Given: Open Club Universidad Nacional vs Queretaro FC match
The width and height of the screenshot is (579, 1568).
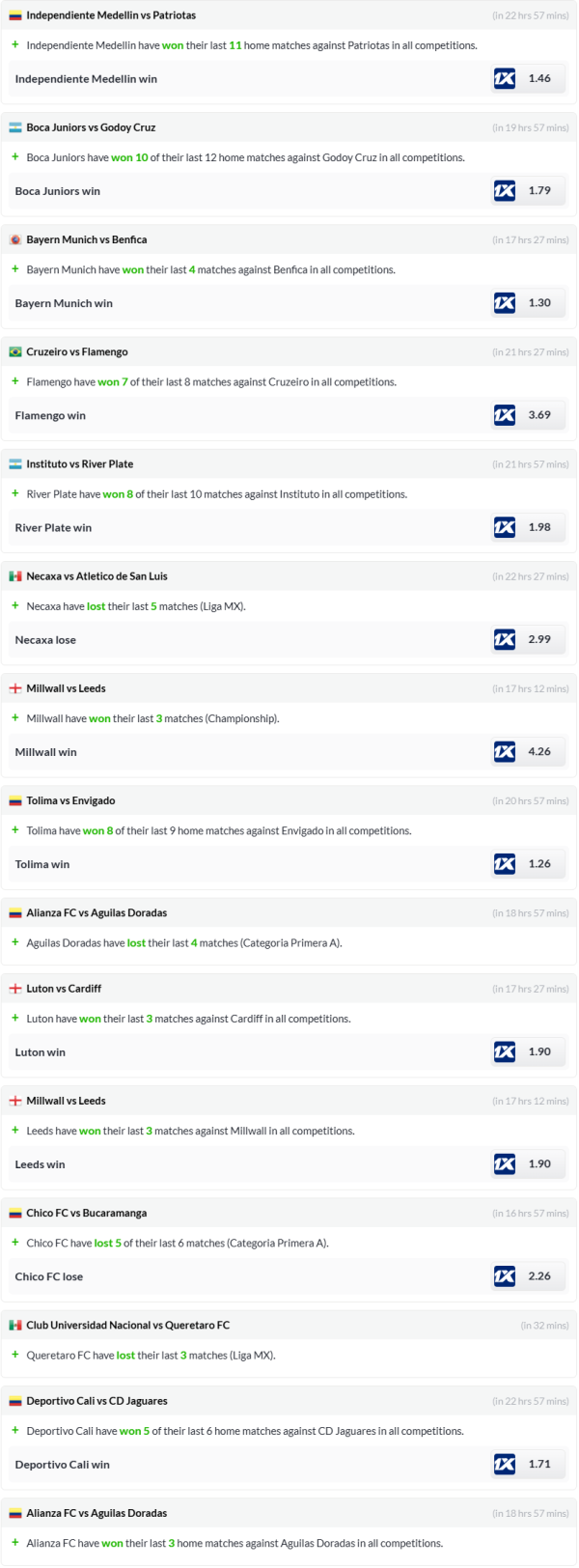Looking at the screenshot, I should pos(127,1326).
